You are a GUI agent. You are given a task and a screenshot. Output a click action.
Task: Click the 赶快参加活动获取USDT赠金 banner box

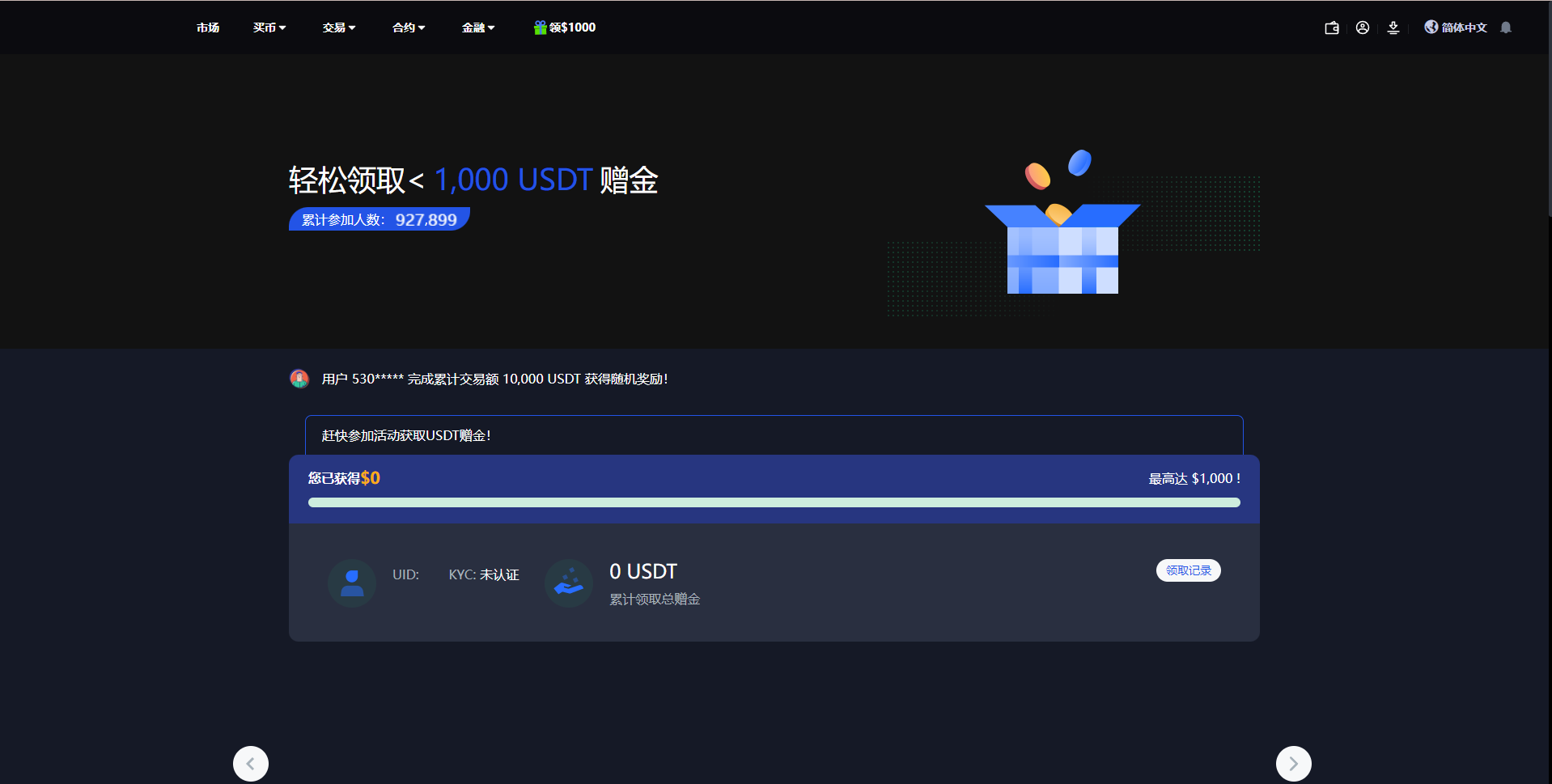(x=774, y=435)
